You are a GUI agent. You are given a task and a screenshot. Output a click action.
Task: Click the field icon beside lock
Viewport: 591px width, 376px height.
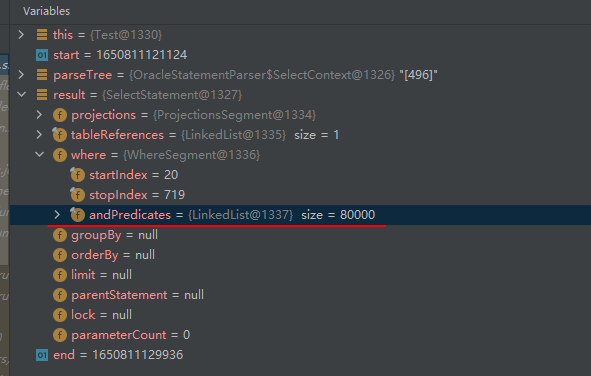[60, 315]
